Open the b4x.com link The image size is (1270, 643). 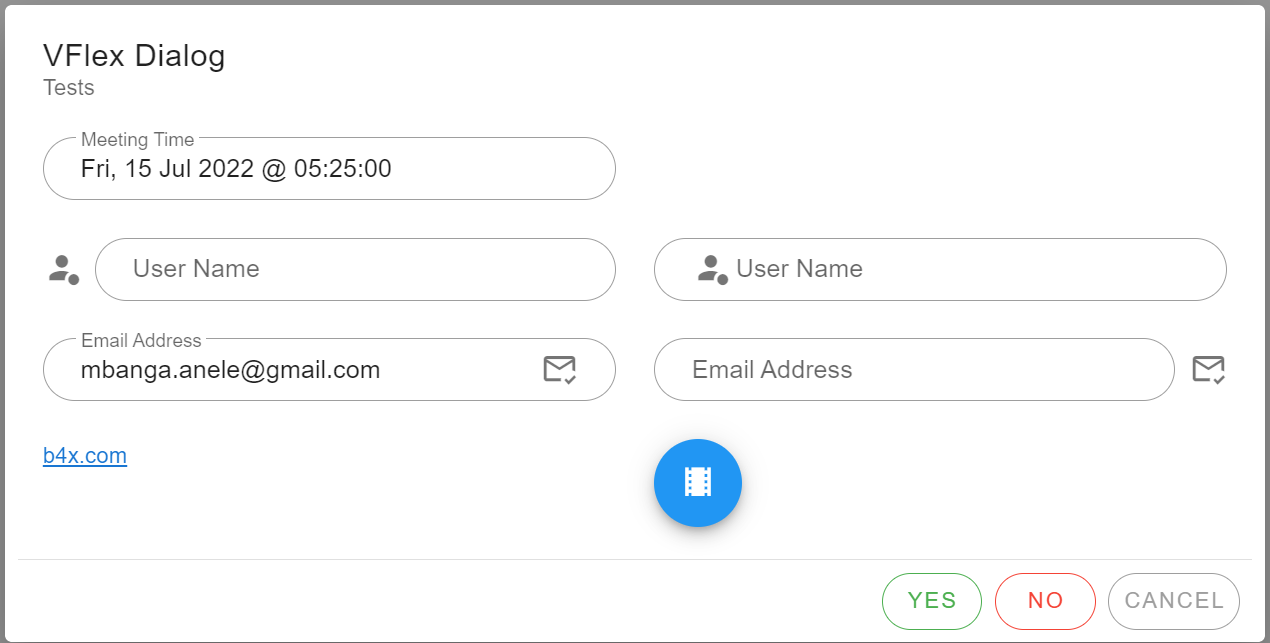[x=85, y=456]
